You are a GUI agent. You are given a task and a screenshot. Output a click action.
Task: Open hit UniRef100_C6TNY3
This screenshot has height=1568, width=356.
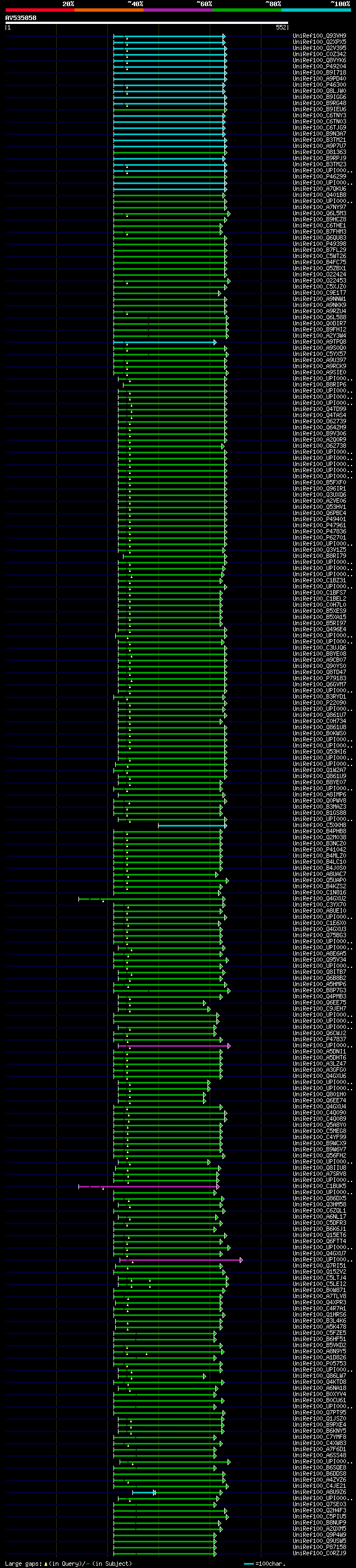(x=319, y=116)
